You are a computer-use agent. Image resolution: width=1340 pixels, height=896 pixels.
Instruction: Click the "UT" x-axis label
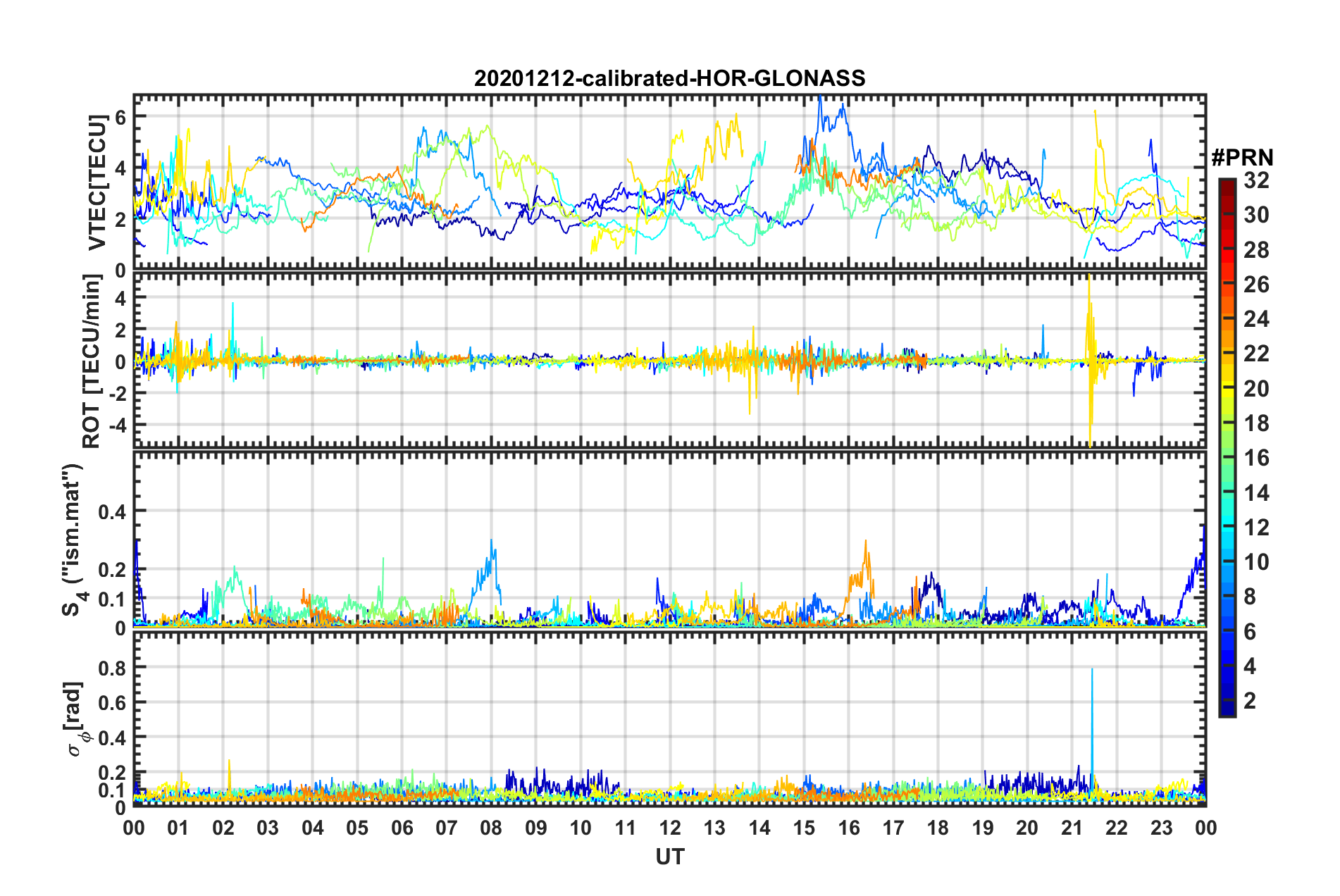pos(670,857)
